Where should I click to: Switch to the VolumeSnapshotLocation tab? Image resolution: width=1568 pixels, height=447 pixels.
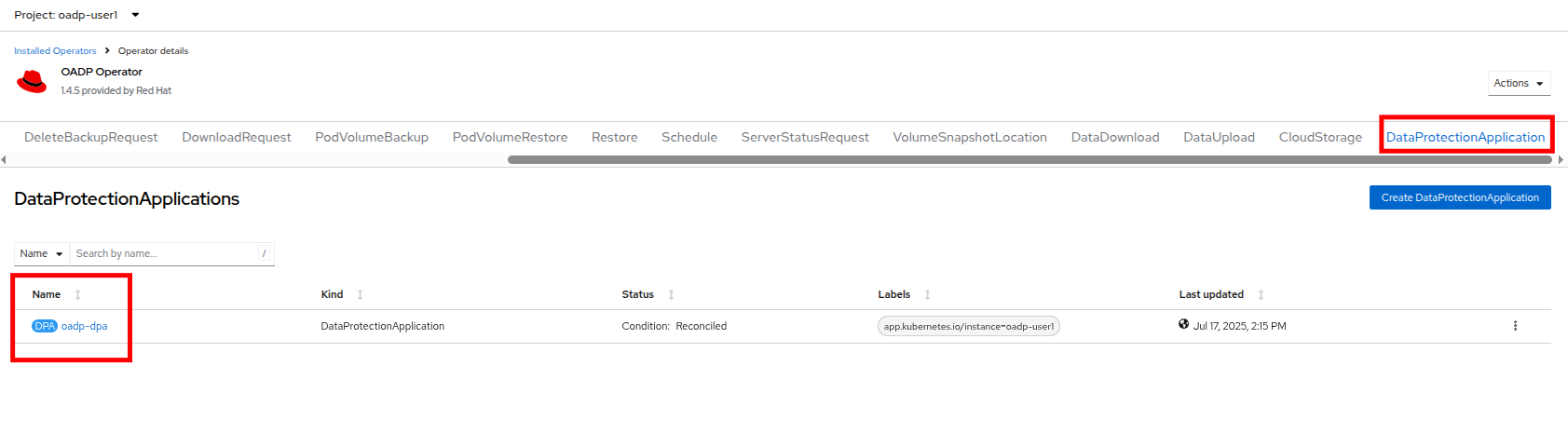969,138
